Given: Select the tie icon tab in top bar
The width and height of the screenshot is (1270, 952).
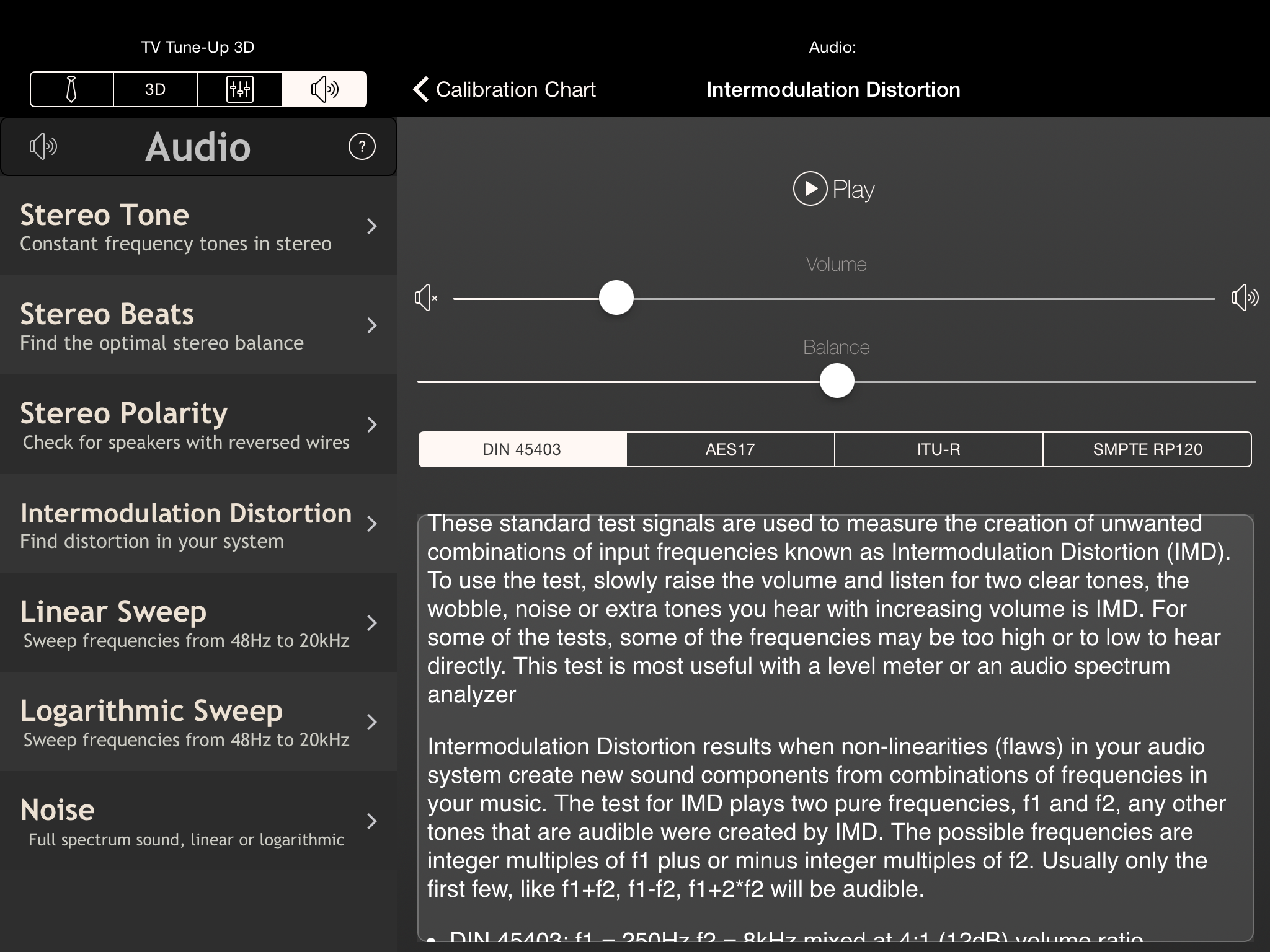Looking at the screenshot, I should pyautogui.click(x=71, y=89).
